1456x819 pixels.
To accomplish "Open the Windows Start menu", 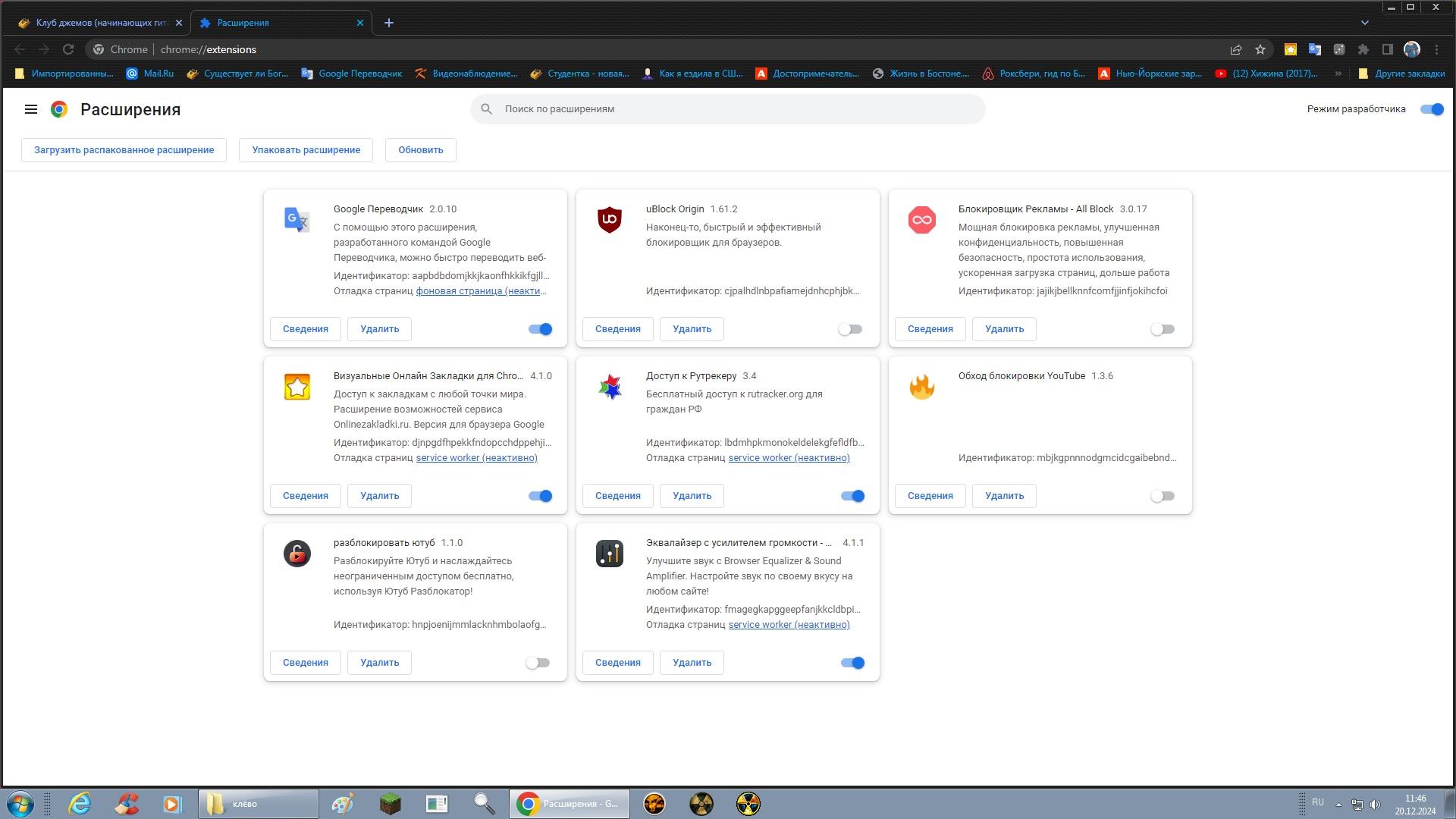I will [x=20, y=804].
